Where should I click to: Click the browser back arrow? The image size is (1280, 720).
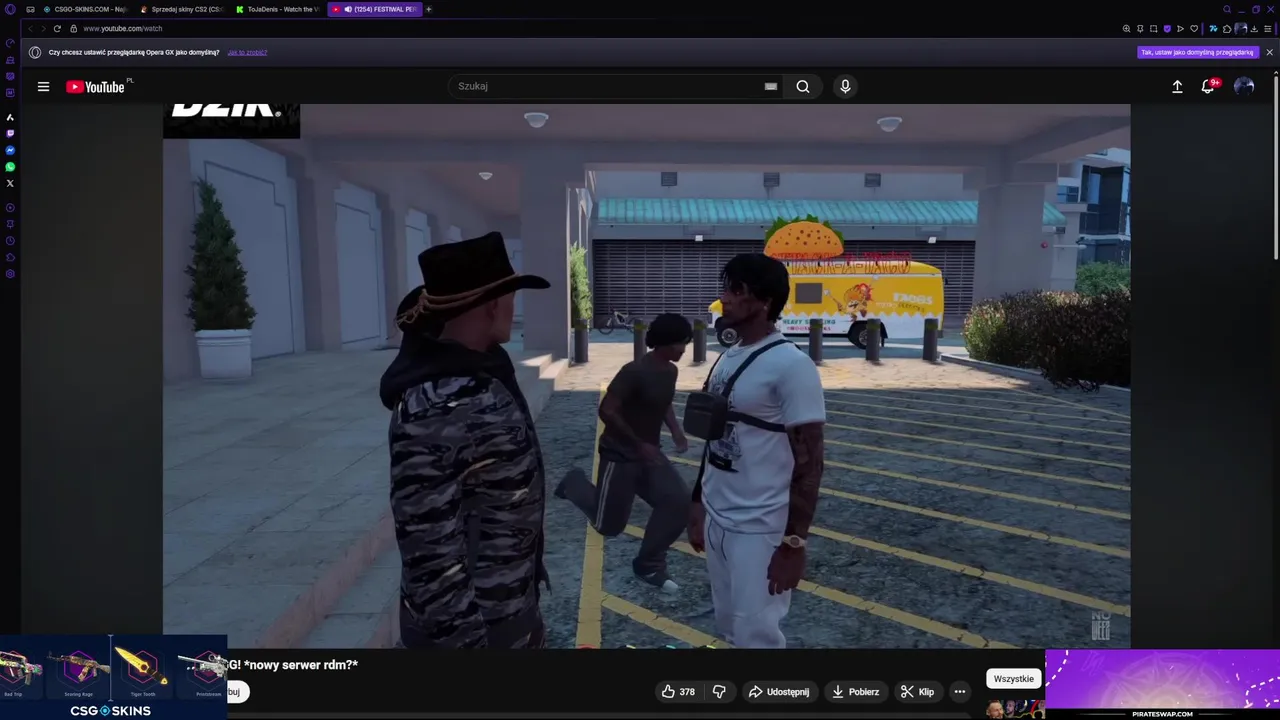coord(30,28)
